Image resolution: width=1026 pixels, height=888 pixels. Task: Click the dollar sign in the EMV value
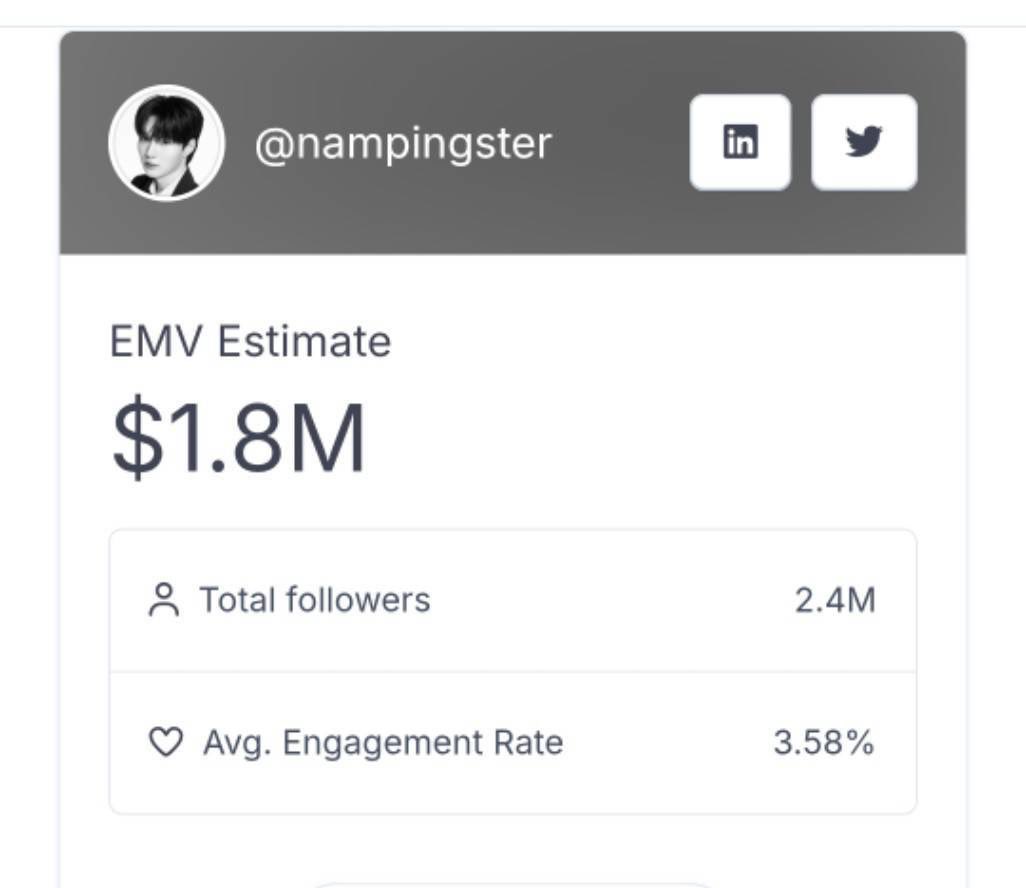(137, 437)
